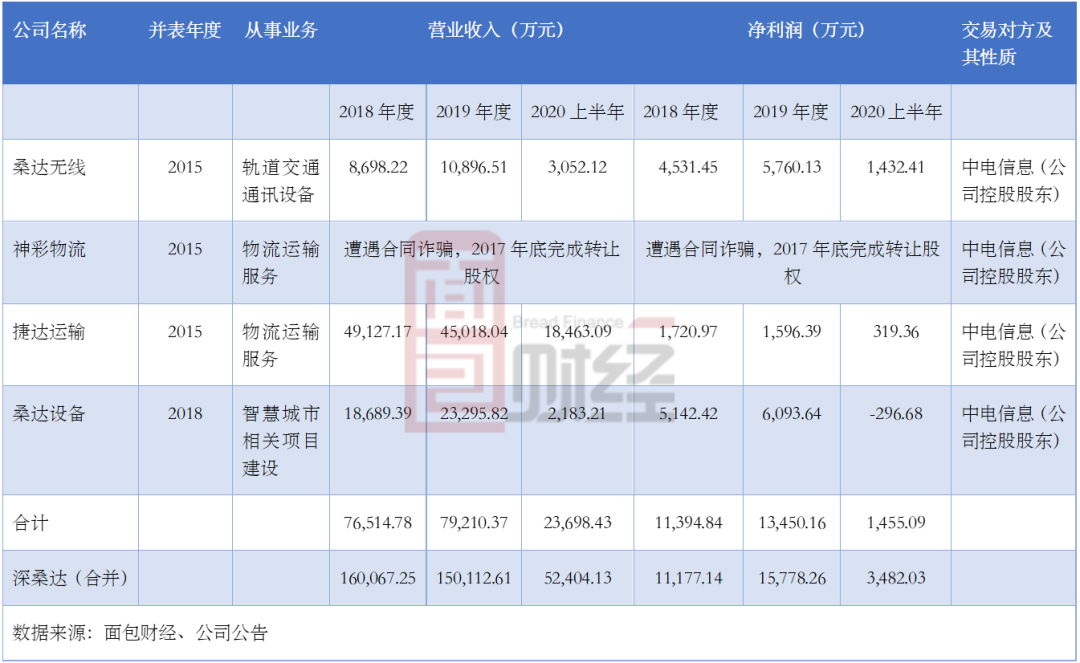
Task: Click the 2015 year cell for 捷达运输
Action: tap(185, 332)
